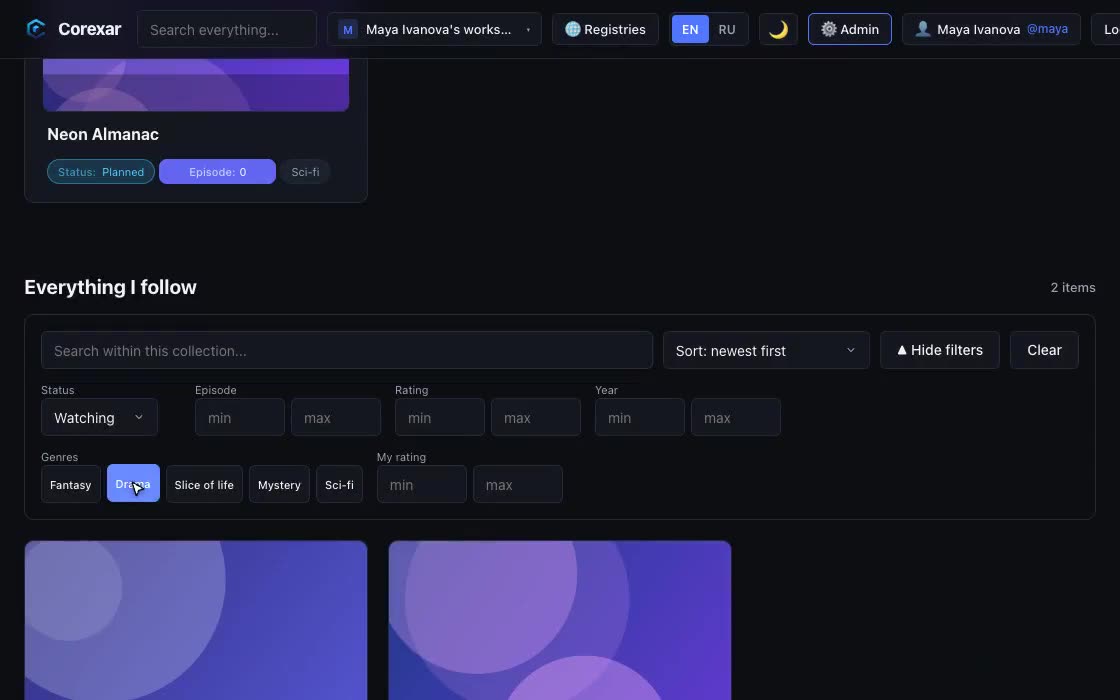The width and height of the screenshot is (1120, 700).
Task: Select EN language option
Action: click(690, 29)
